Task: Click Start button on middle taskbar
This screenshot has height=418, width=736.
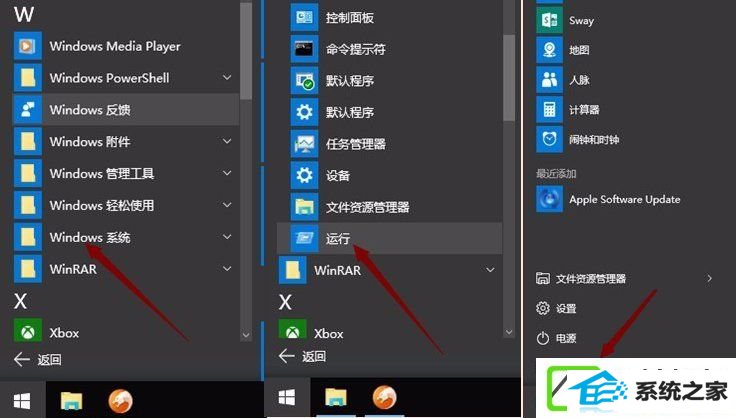Action: click(x=286, y=398)
